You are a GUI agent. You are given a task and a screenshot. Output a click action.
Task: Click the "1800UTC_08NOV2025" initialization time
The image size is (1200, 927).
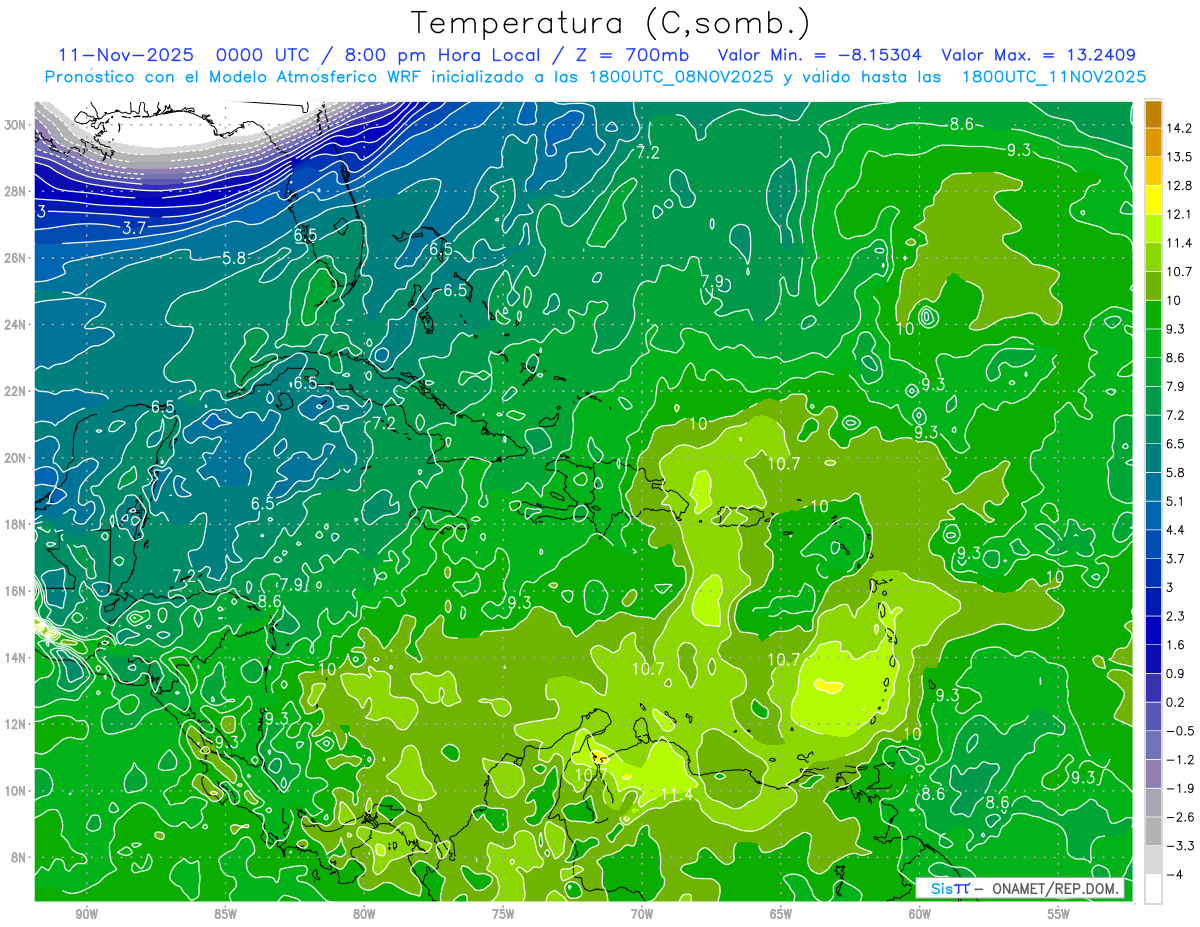(x=677, y=77)
